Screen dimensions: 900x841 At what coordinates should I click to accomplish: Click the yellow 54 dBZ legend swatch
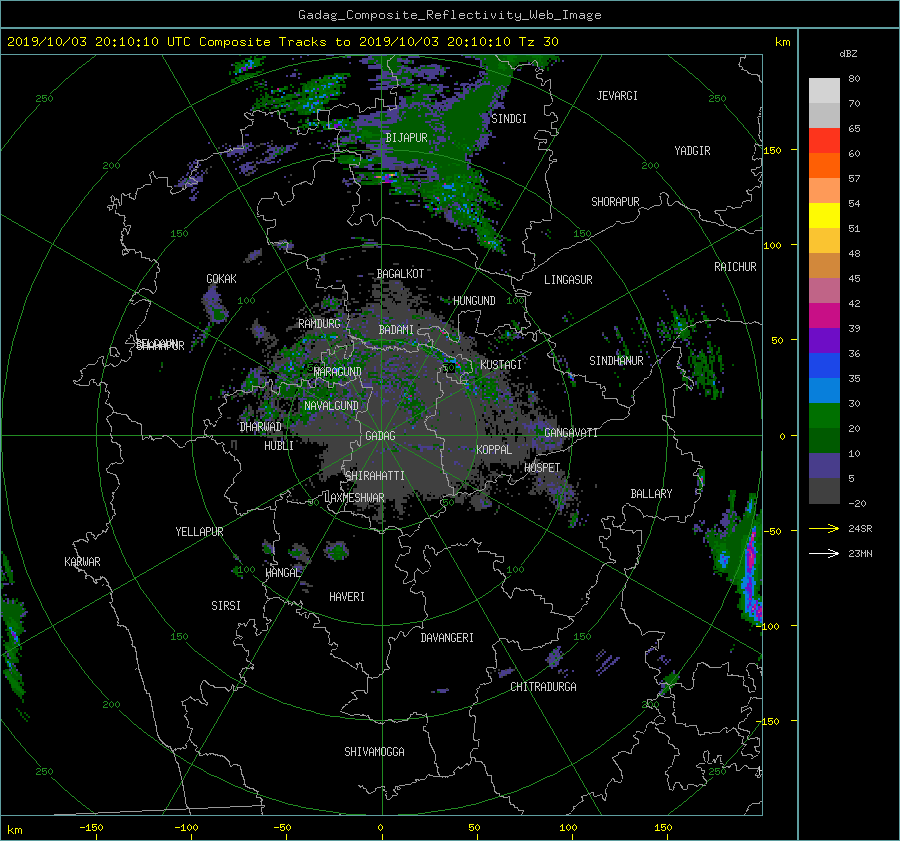(x=824, y=216)
